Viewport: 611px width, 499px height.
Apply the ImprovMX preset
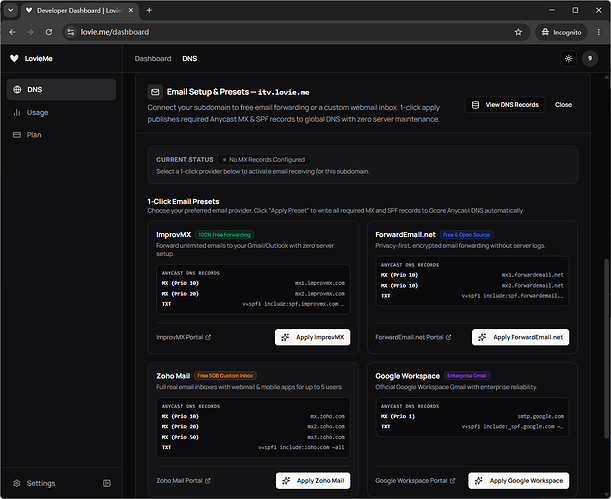coord(313,337)
